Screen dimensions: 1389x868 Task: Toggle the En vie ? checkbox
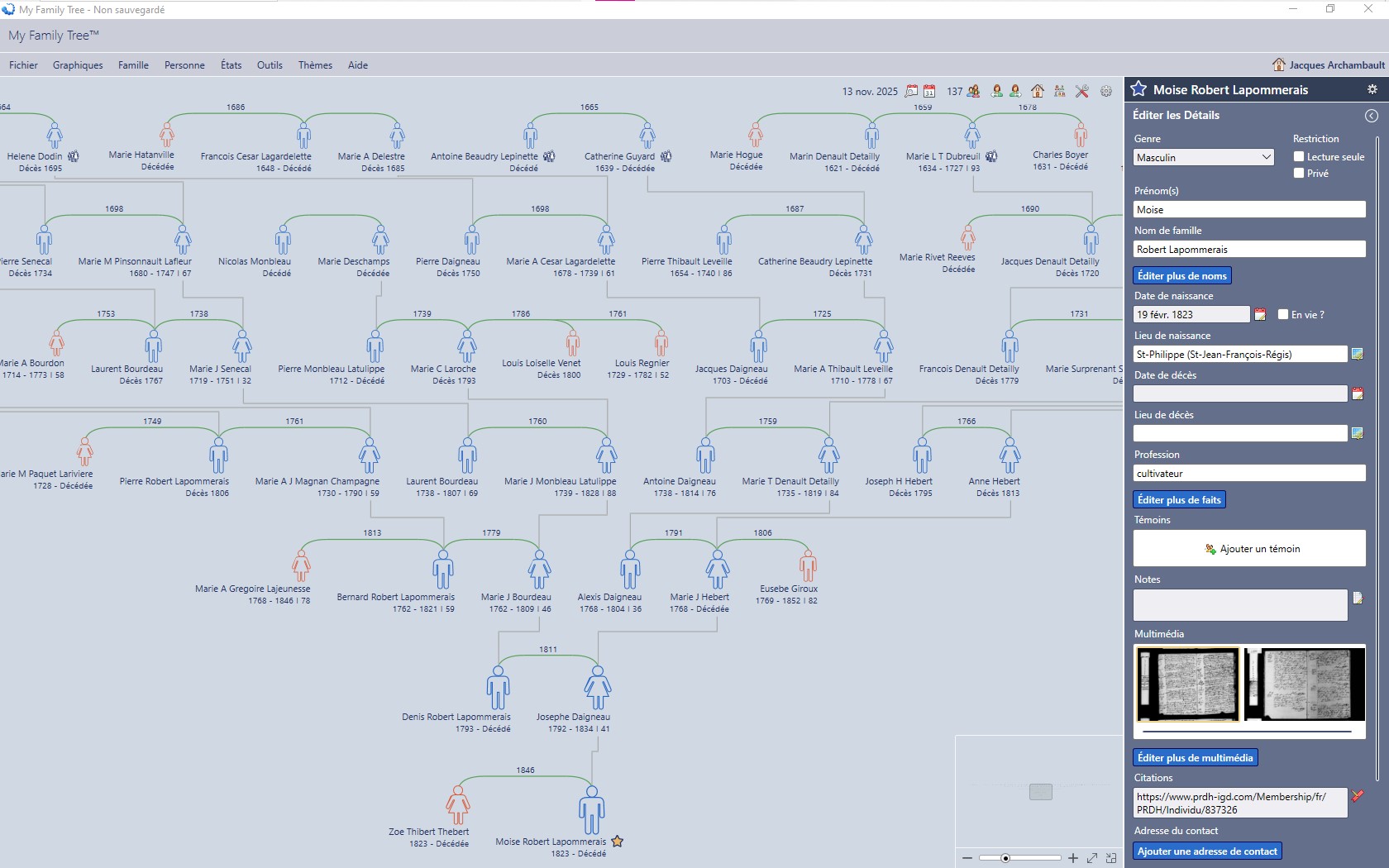tap(1283, 314)
